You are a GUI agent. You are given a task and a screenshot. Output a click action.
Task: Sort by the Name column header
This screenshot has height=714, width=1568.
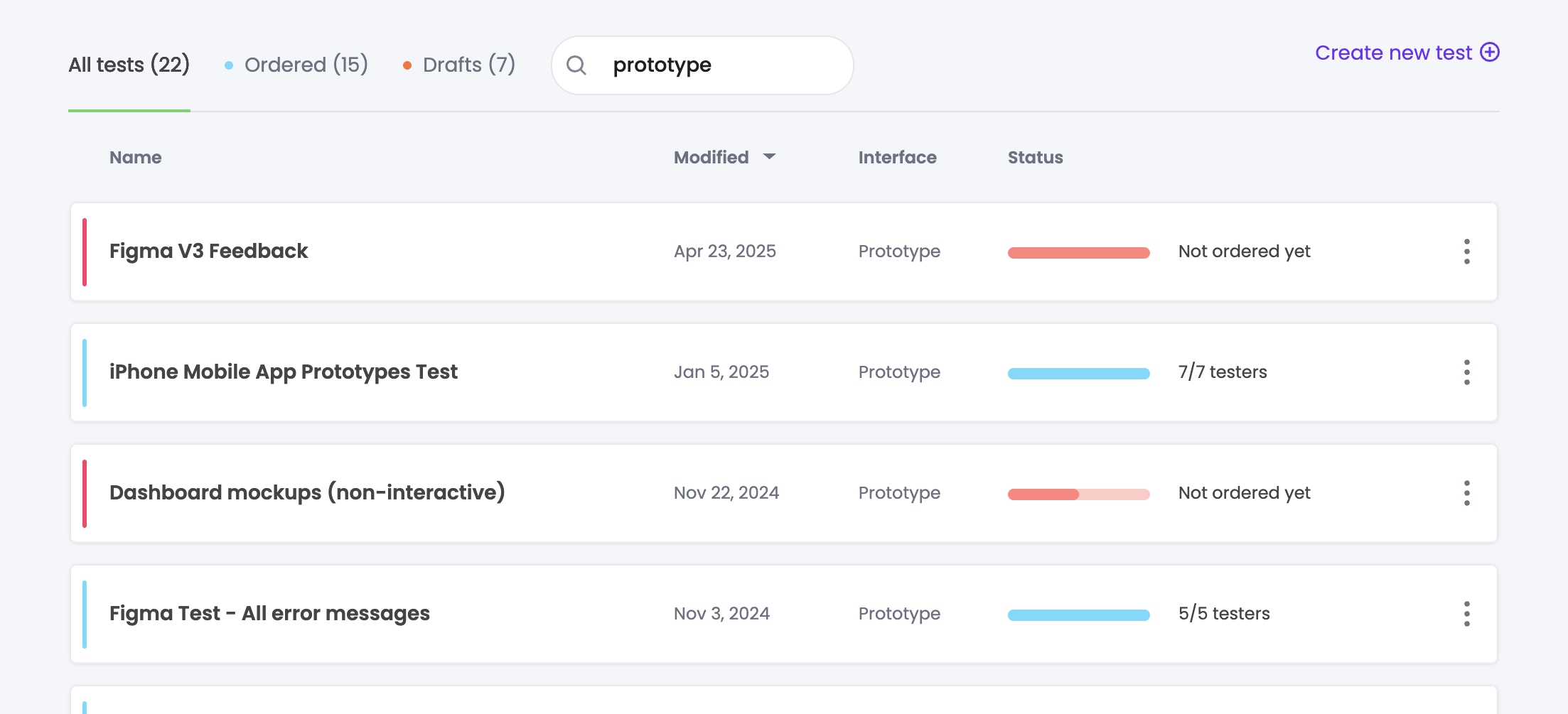click(x=136, y=158)
